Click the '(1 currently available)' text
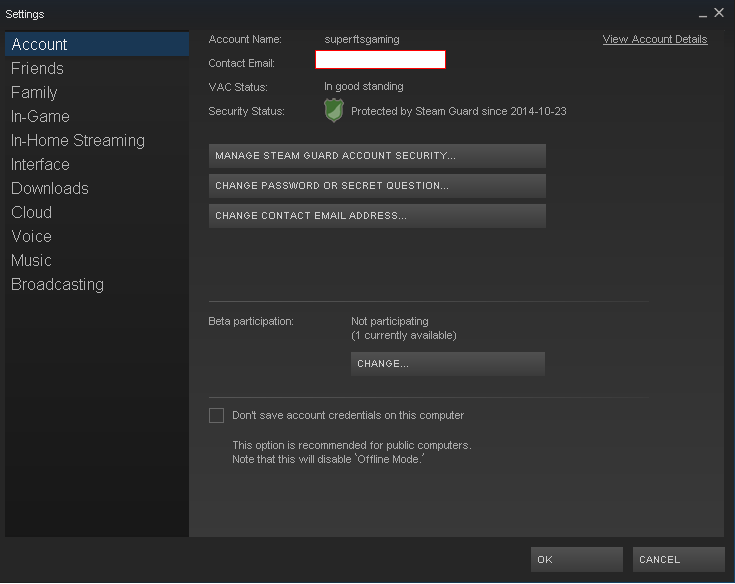Screen dimensions: 735x584 [x=404, y=336]
